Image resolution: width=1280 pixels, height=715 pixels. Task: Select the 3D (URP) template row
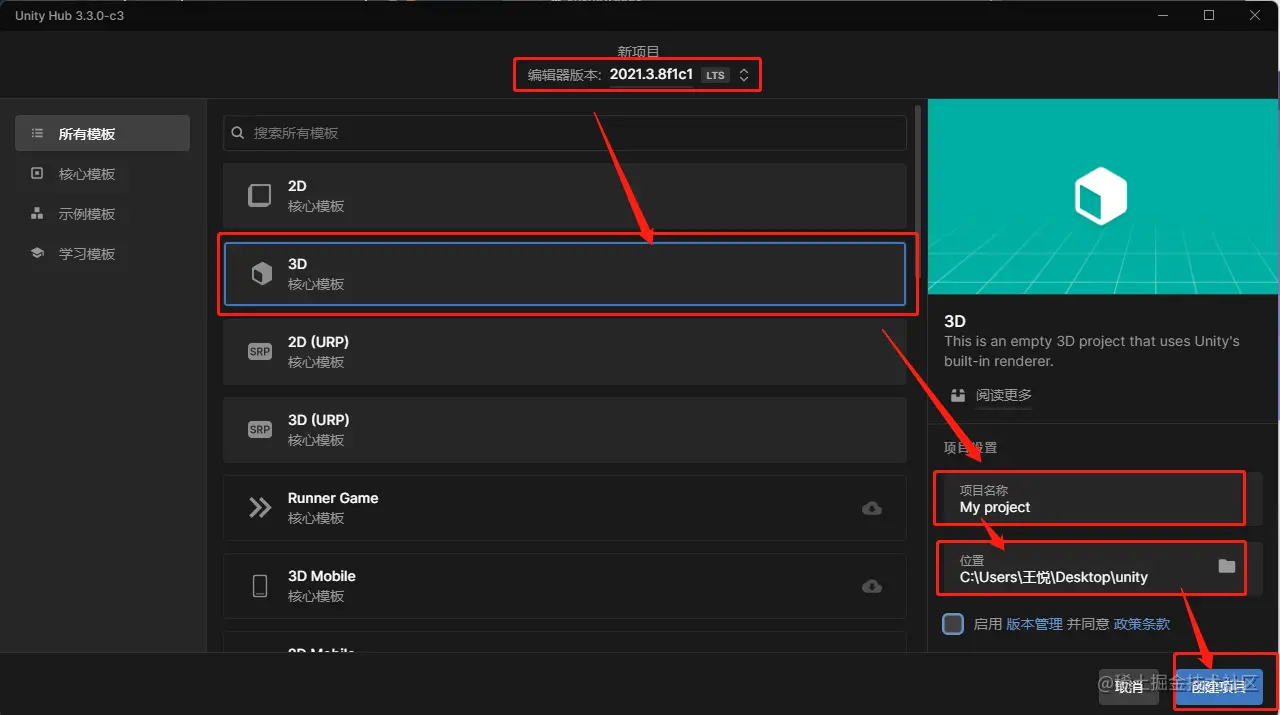[x=565, y=430]
